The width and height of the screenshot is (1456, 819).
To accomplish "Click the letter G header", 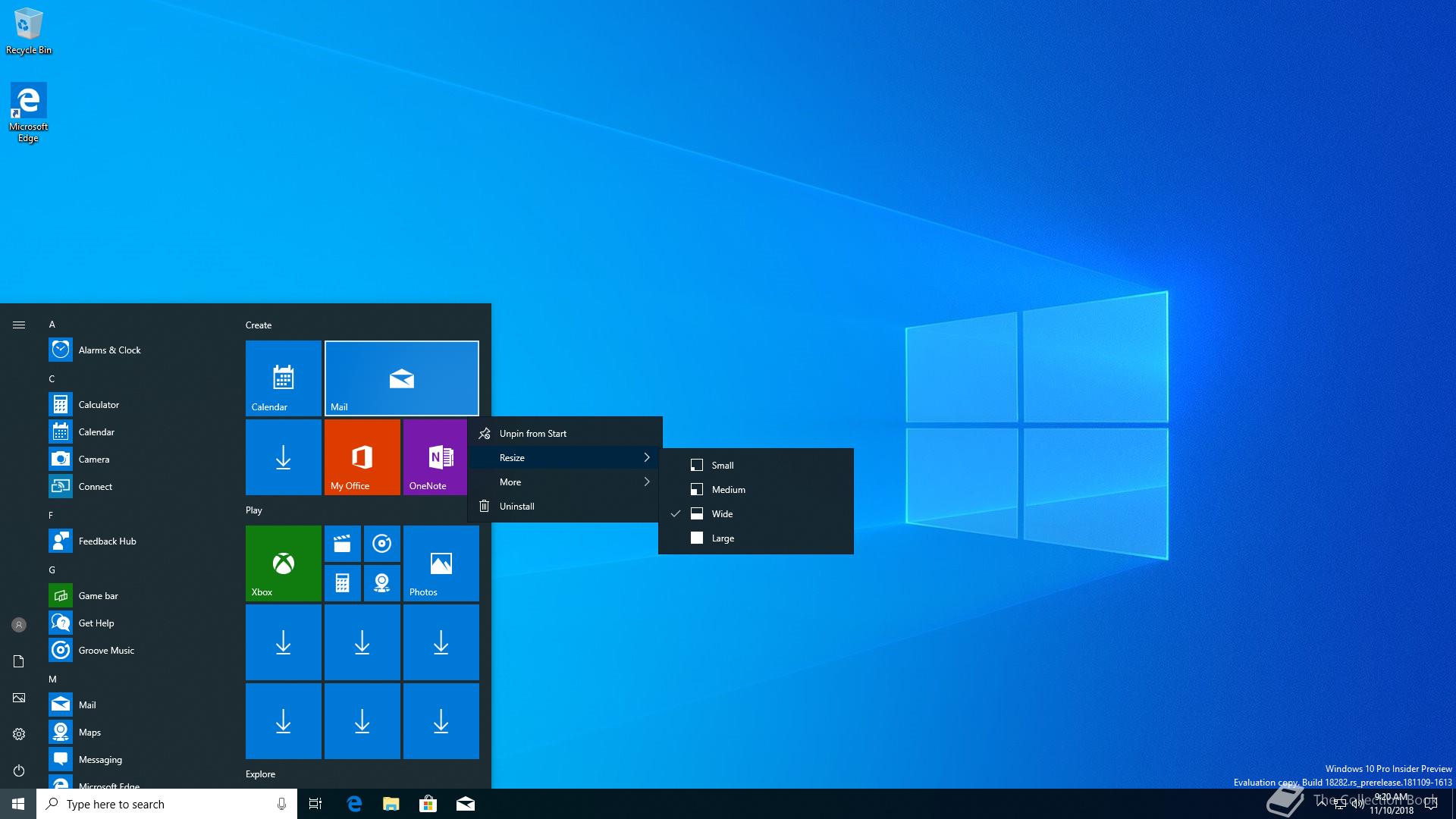I will coord(52,570).
